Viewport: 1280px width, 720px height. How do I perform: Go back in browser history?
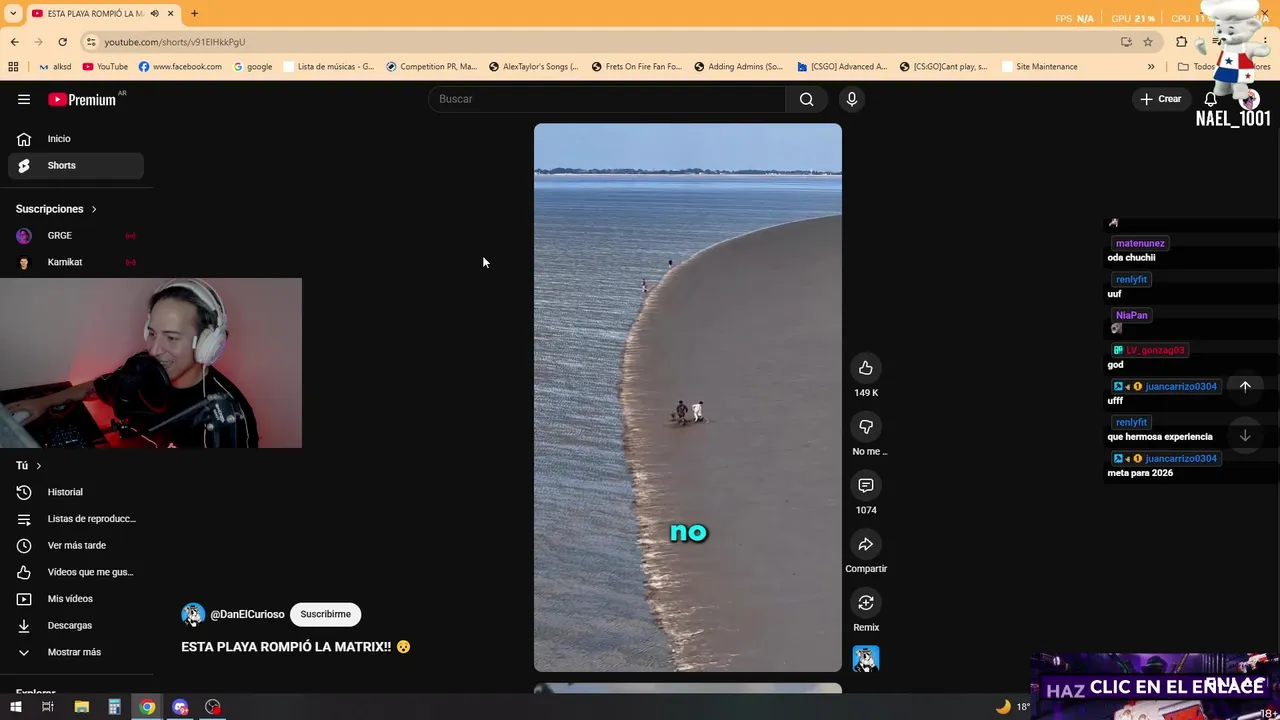(14, 42)
